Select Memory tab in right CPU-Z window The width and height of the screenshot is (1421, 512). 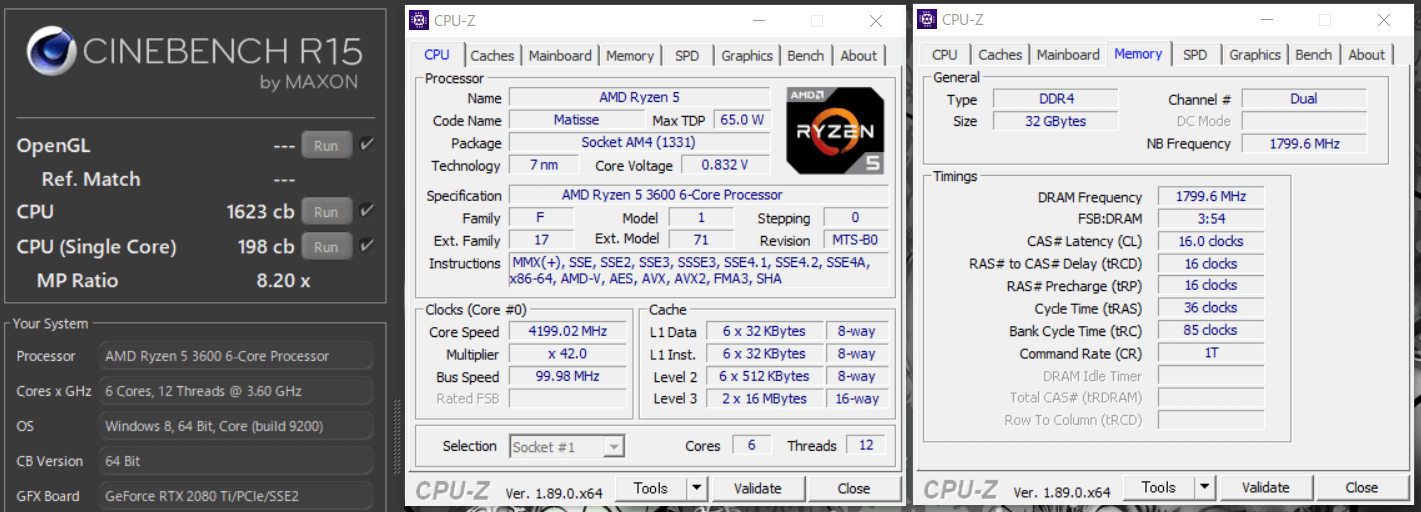click(1138, 54)
